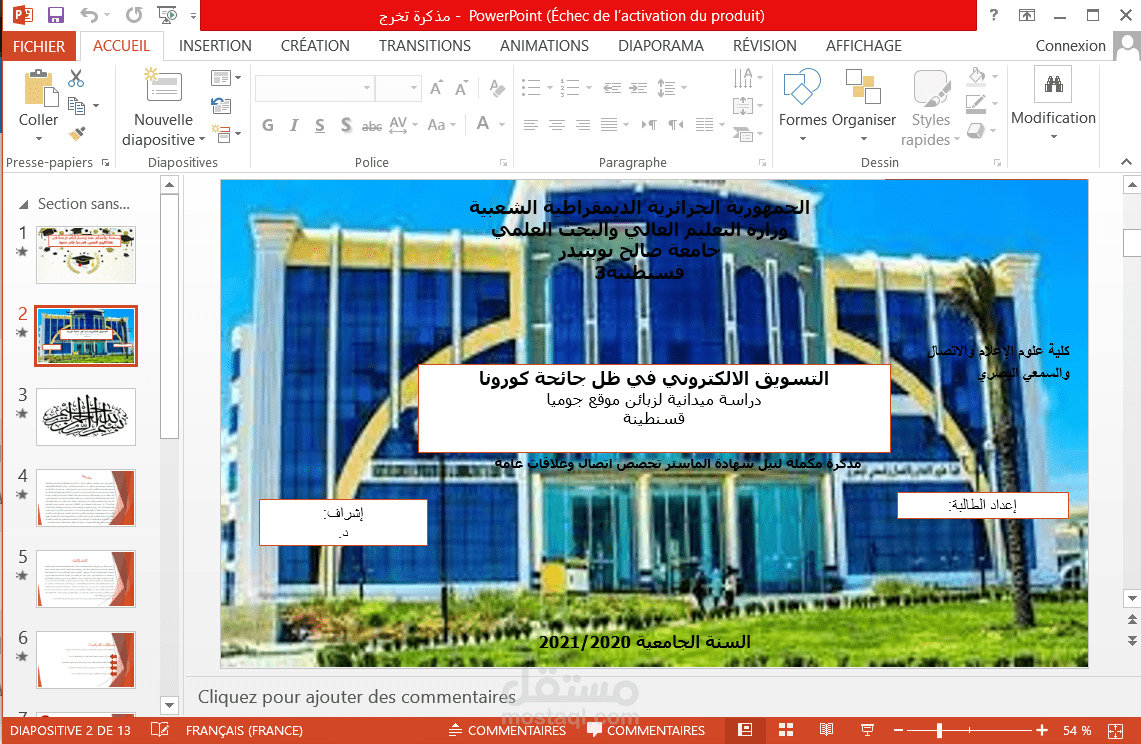Screen dimensions: 1141x744
Task: Decrease list indent level
Action: [x=612, y=88]
